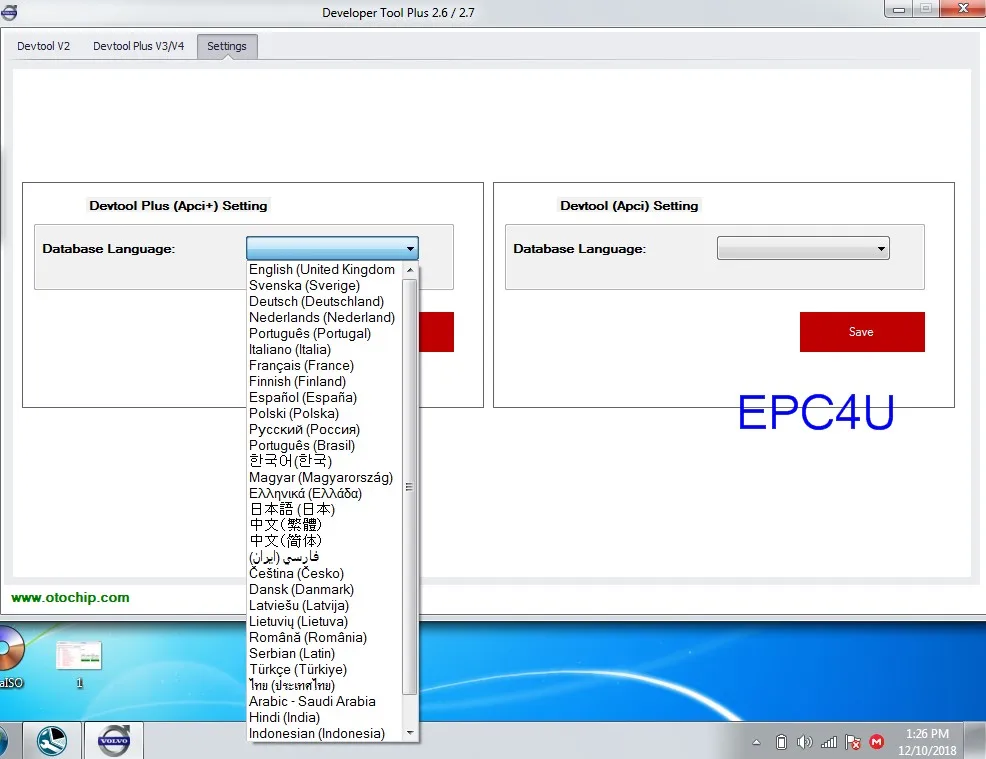The image size is (986, 759).
Task: Open the desktop file icon named 1
Action: click(x=79, y=664)
